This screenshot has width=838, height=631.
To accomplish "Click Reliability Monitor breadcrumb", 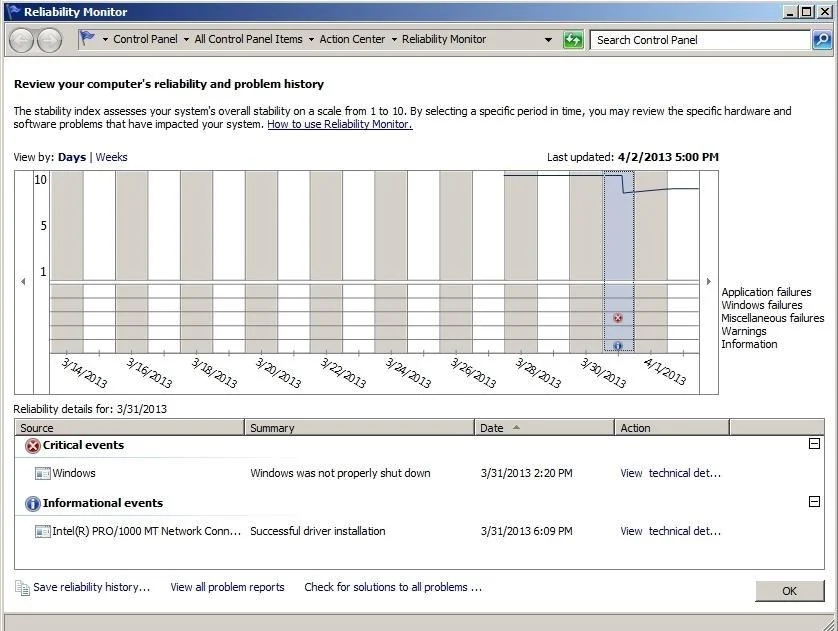I will click(x=444, y=39).
